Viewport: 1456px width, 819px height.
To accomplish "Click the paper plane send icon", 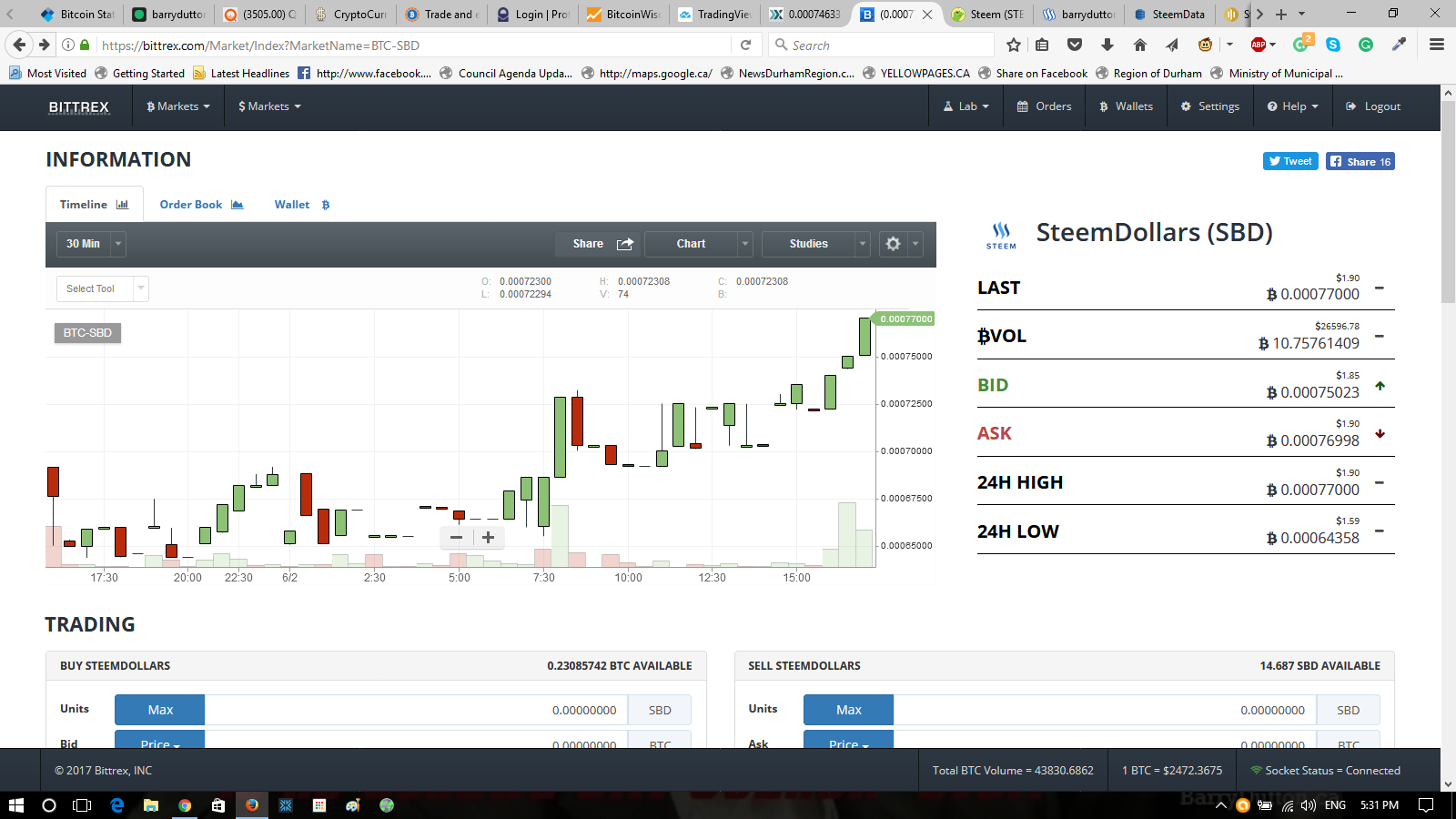I will pos(1172,45).
